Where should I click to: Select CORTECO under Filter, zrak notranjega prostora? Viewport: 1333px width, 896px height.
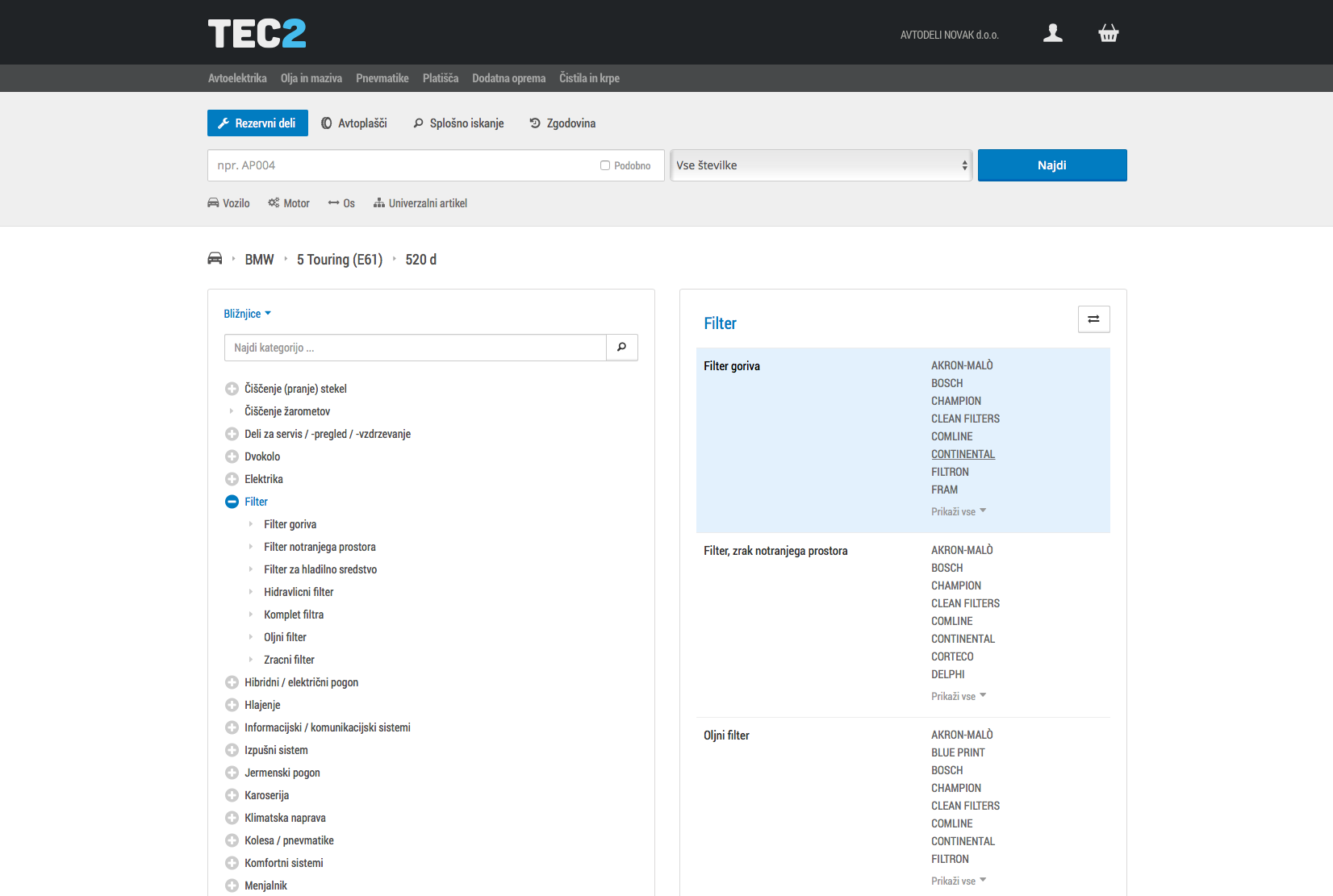pyautogui.click(x=952, y=656)
